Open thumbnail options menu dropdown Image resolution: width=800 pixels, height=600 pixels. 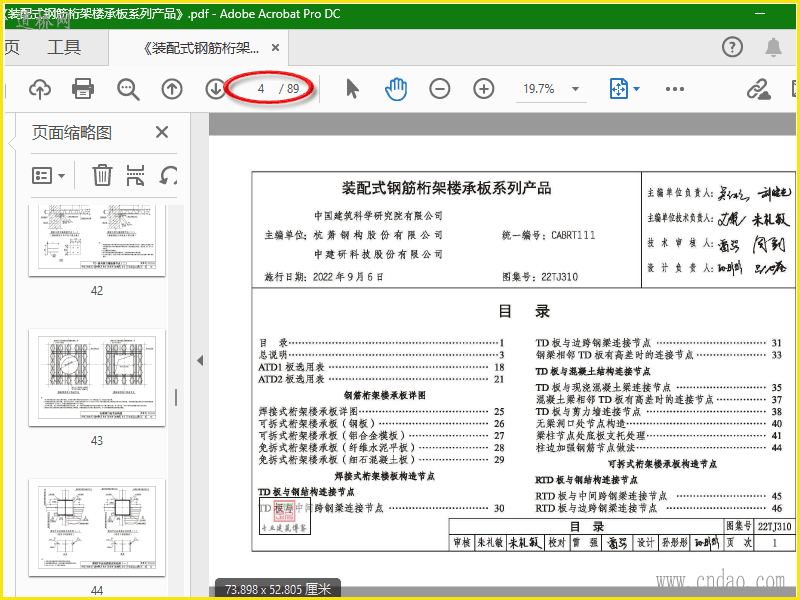[48, 176]
